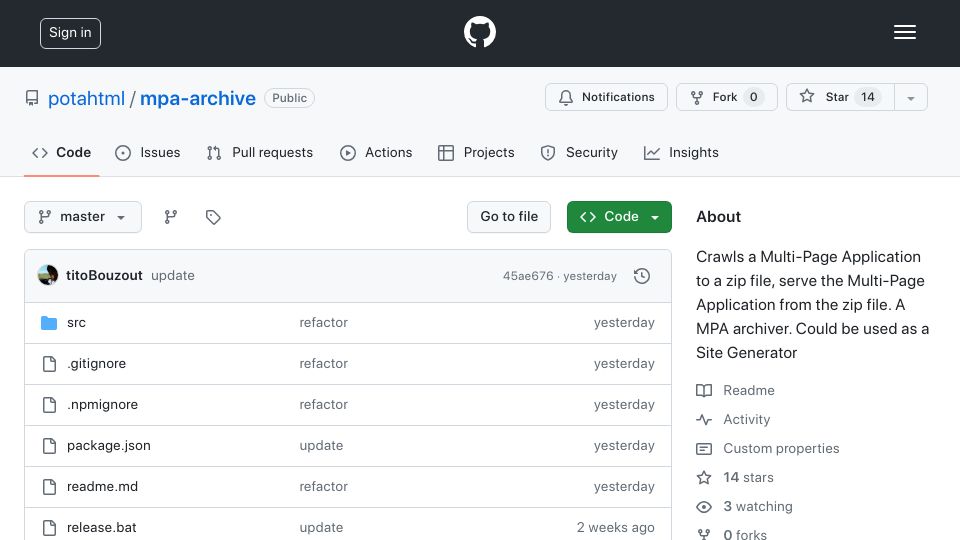Click the Notifications bell button
Screen dimensions: 960x540
606,97
